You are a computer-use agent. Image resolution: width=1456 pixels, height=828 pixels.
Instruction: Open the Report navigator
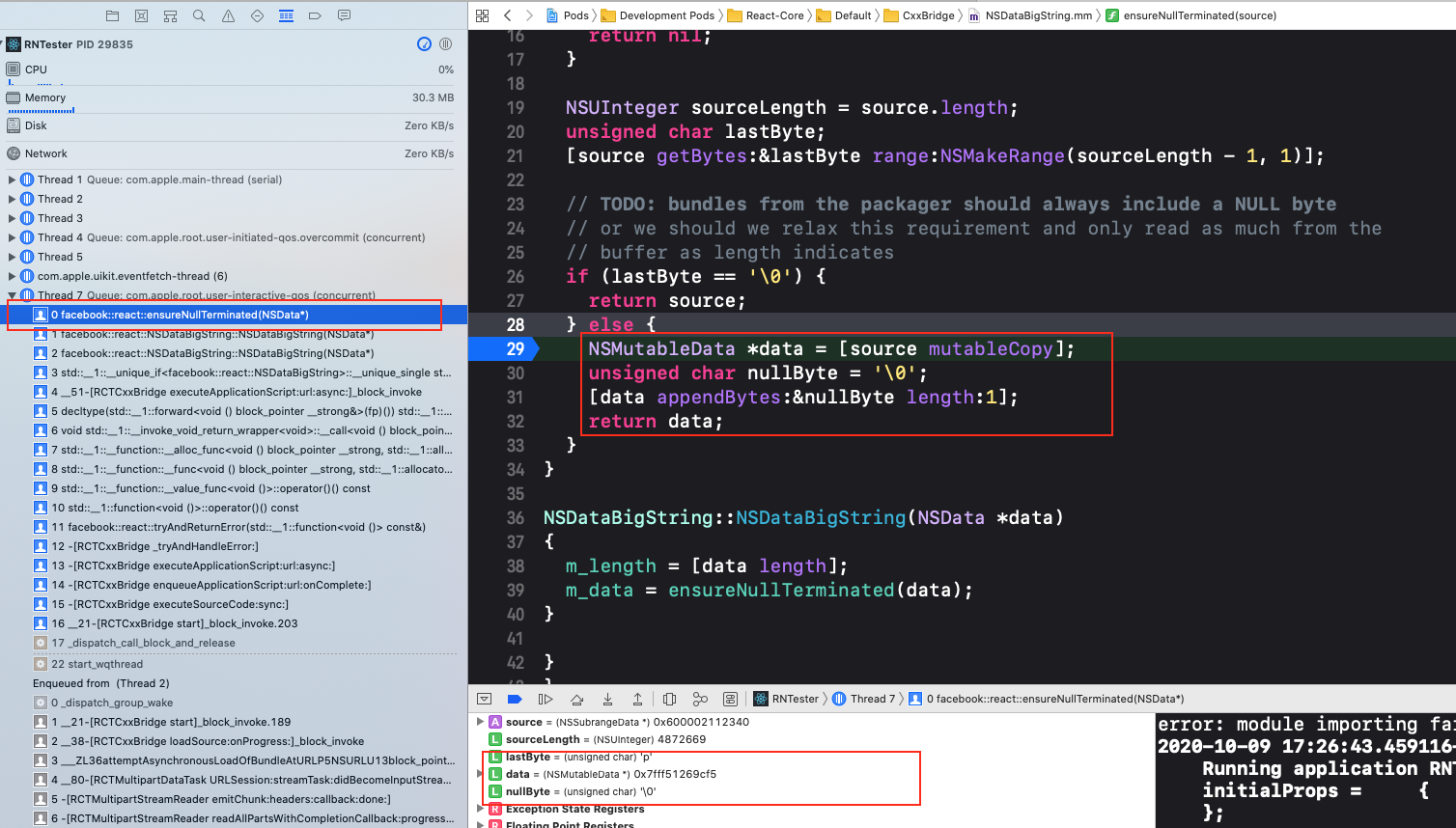345,15
